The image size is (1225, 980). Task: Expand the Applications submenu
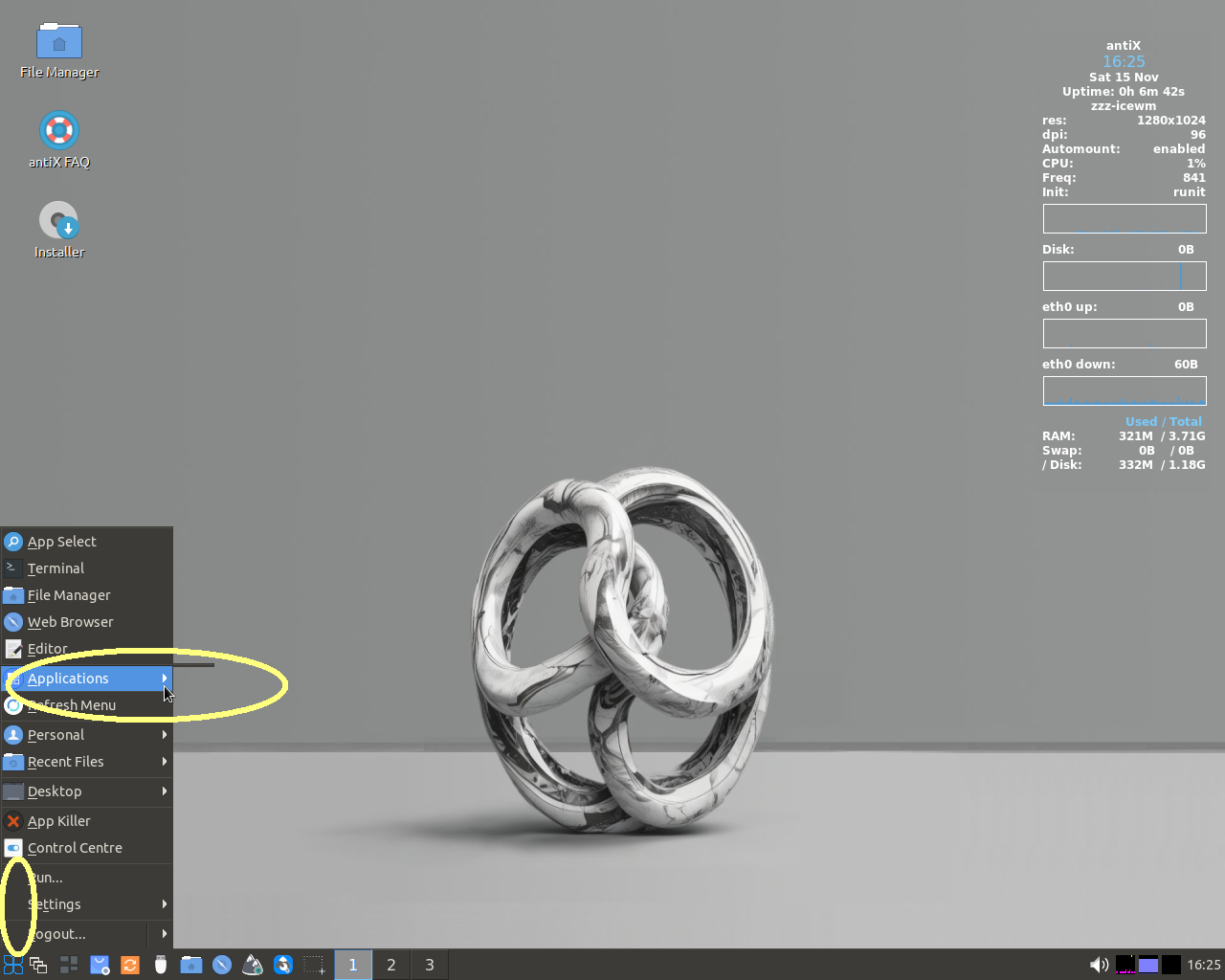tap(87, 679)
